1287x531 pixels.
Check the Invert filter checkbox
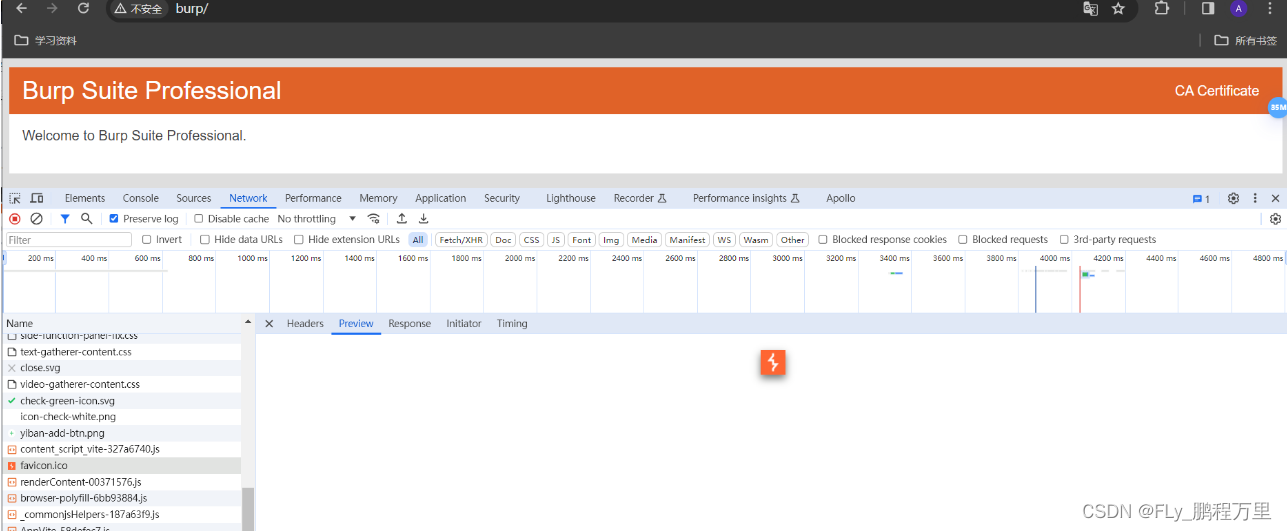(x=147, y=240)
